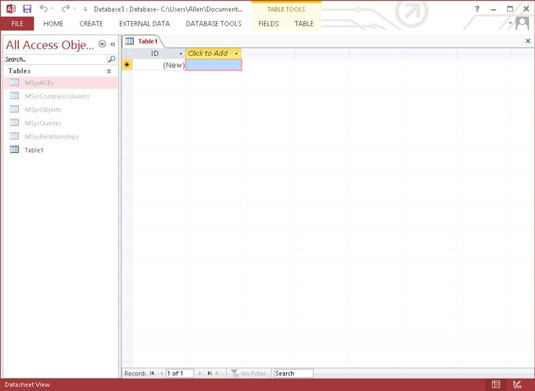Open the account dropdown arrow beside user picture
535x391 pixels.
510,24
